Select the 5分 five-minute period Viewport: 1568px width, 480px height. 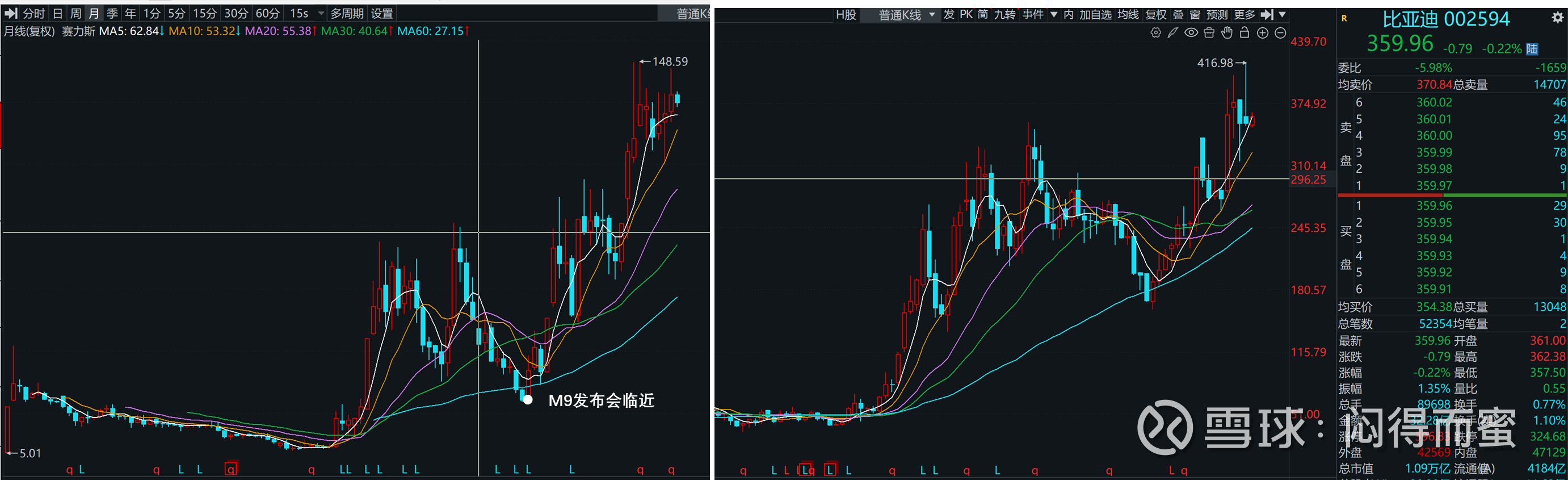coord(176,14)
